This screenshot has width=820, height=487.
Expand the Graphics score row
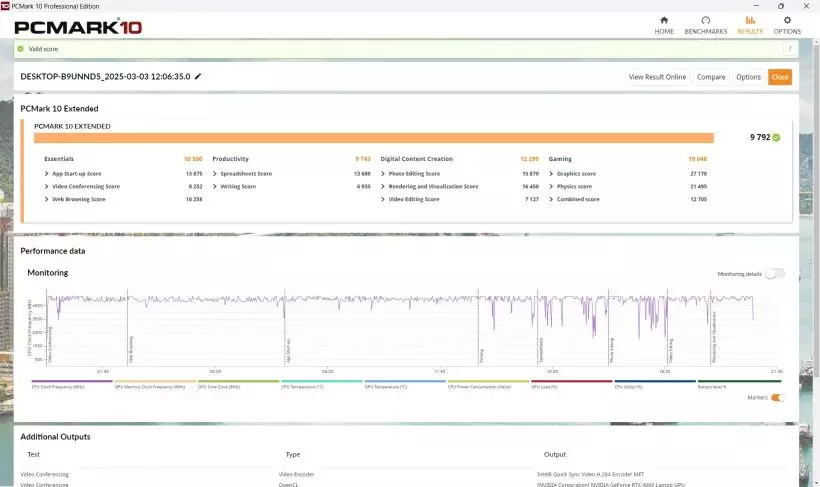tap(551, 173)
